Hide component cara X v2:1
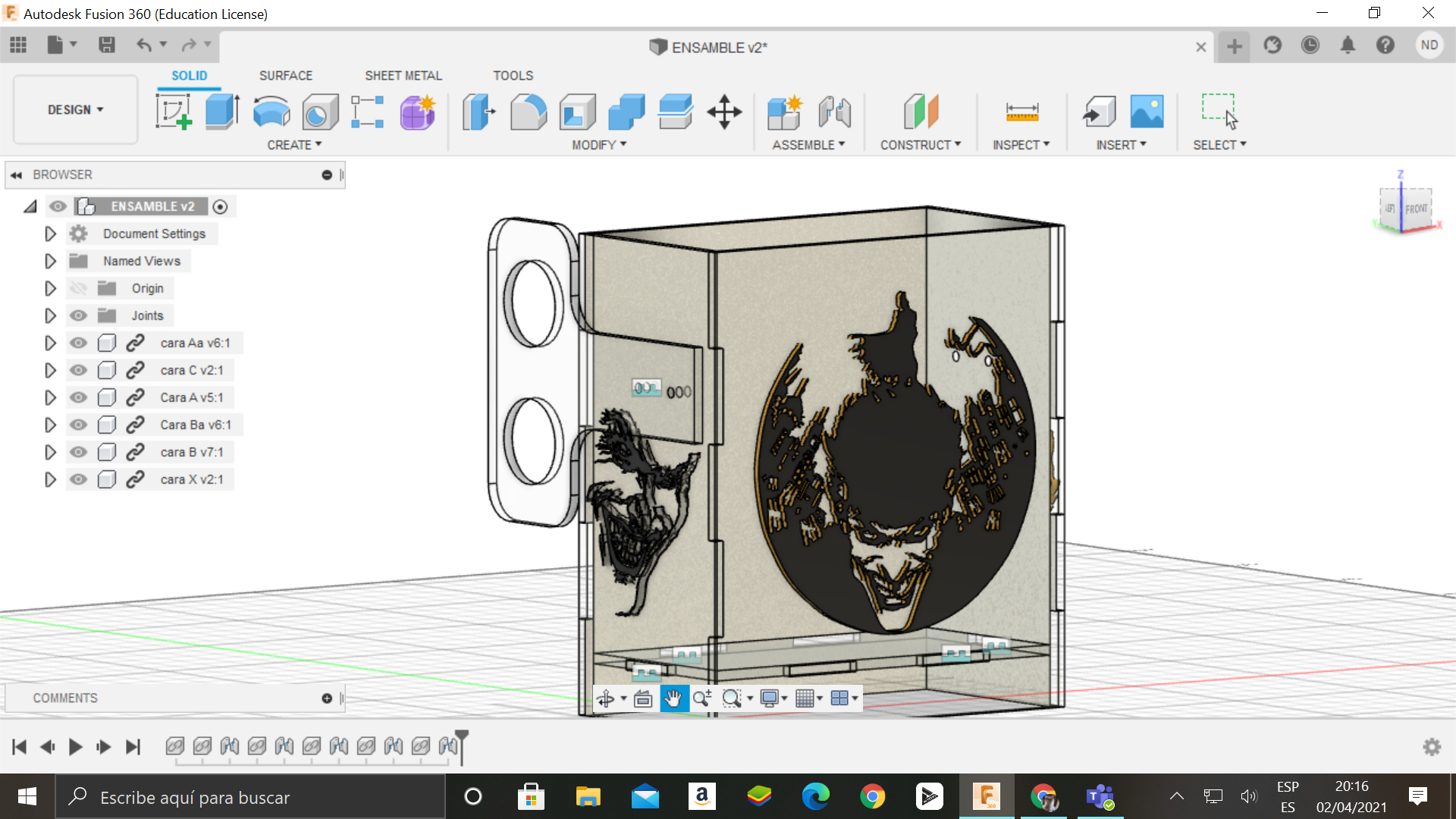 (x=78, y=479)
